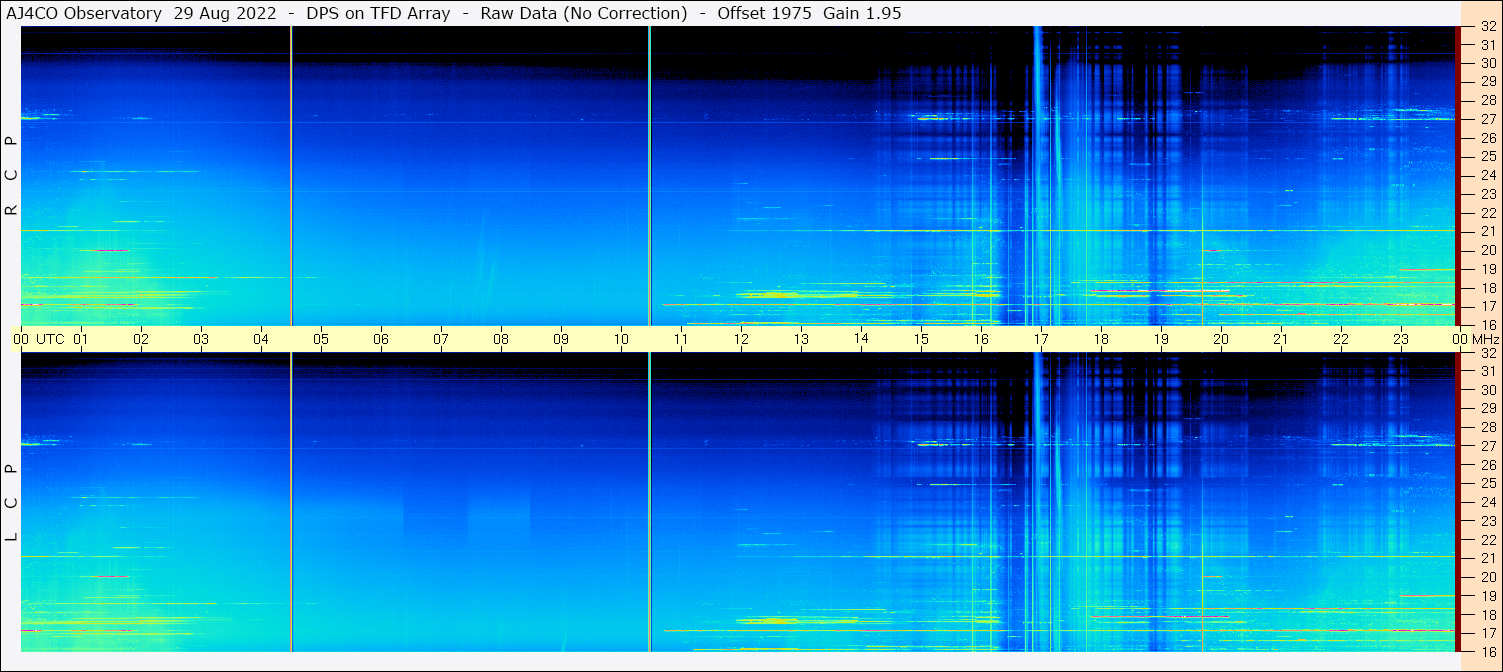Image resolution: width=1503 pixels, height=672 pixels.
Task: Click the 08 hour label on time axis
Action: (x=501, y=339)
